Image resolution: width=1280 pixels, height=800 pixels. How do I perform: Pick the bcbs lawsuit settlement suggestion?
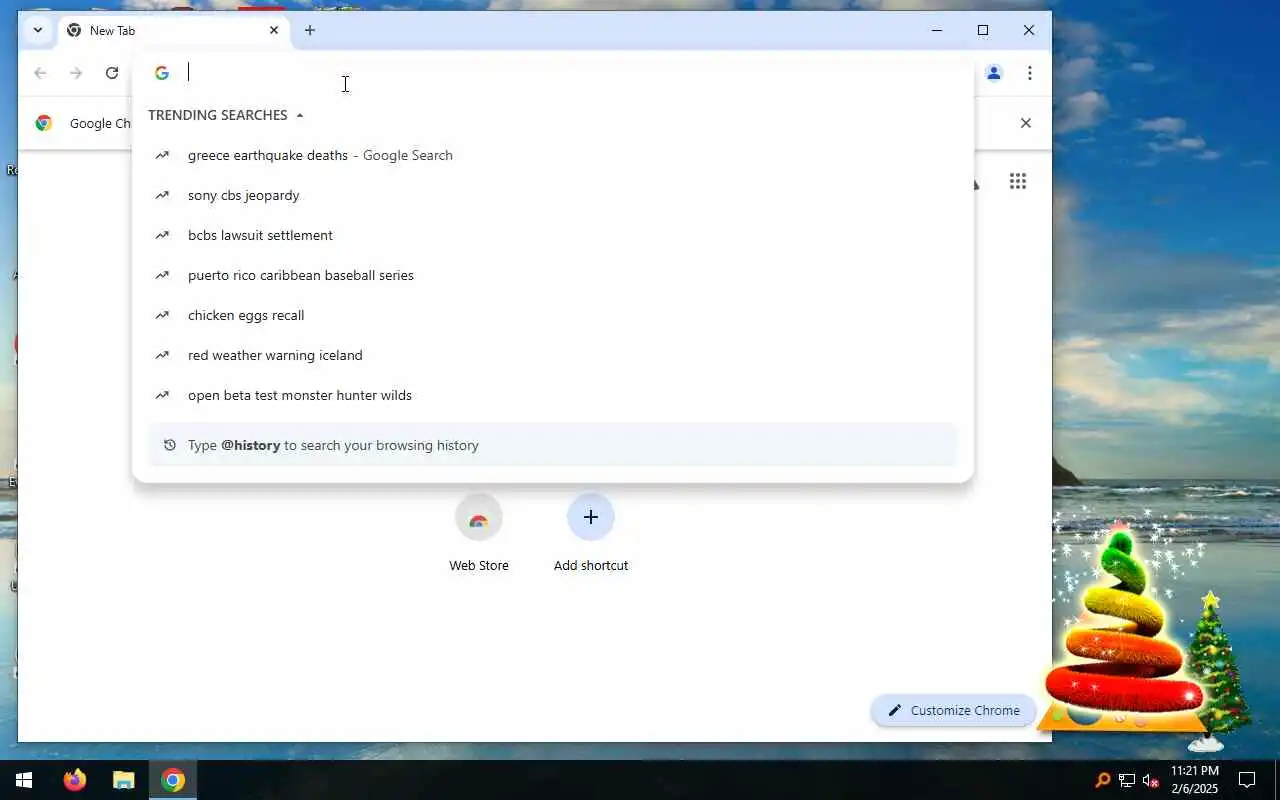[553, 235]
